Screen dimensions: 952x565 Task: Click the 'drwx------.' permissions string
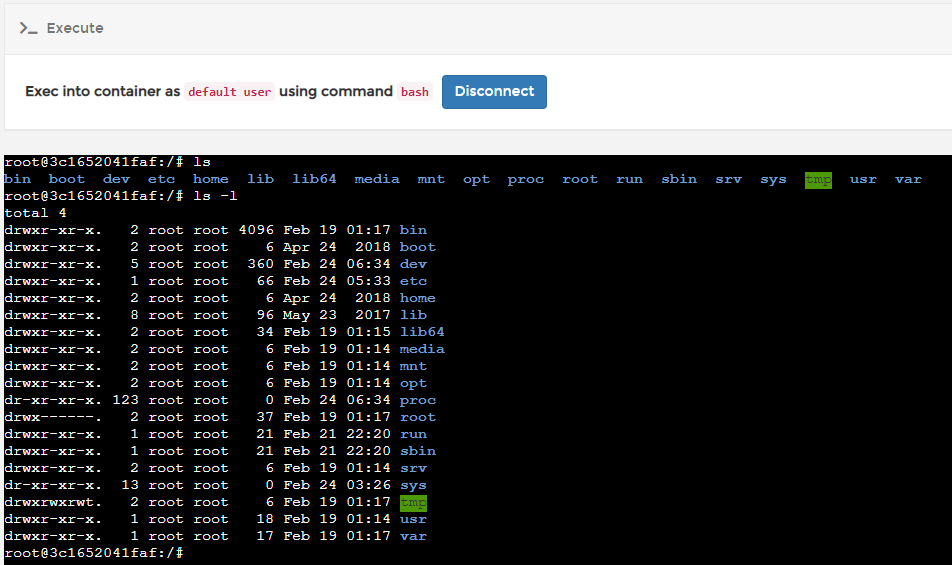(53, 417)
